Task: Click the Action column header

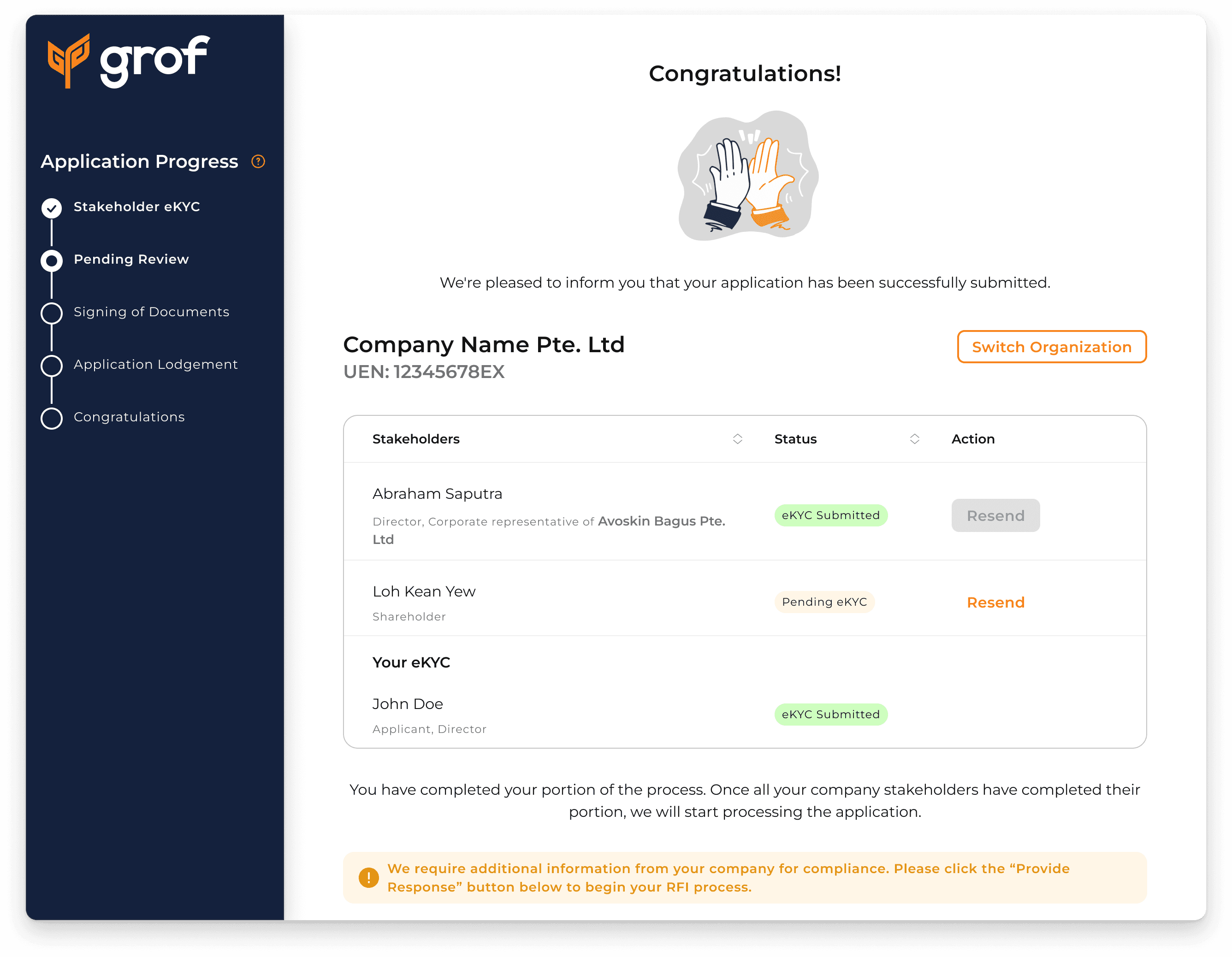Action: [972, 439]
